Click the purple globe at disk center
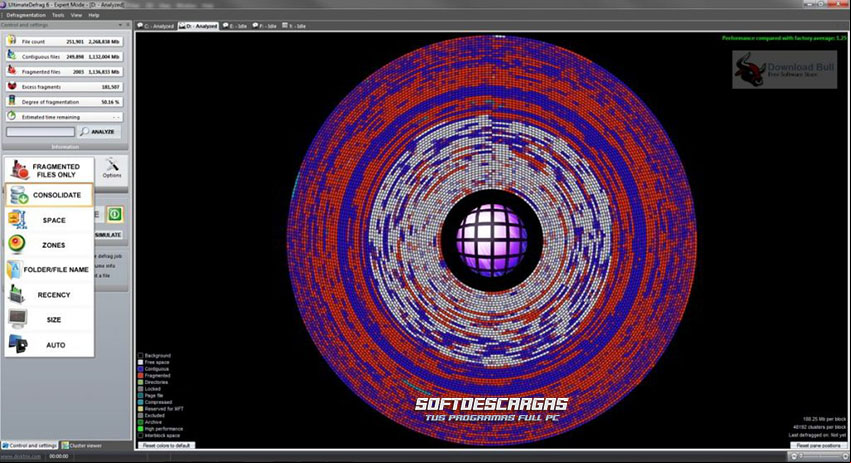 coord(491,239)
